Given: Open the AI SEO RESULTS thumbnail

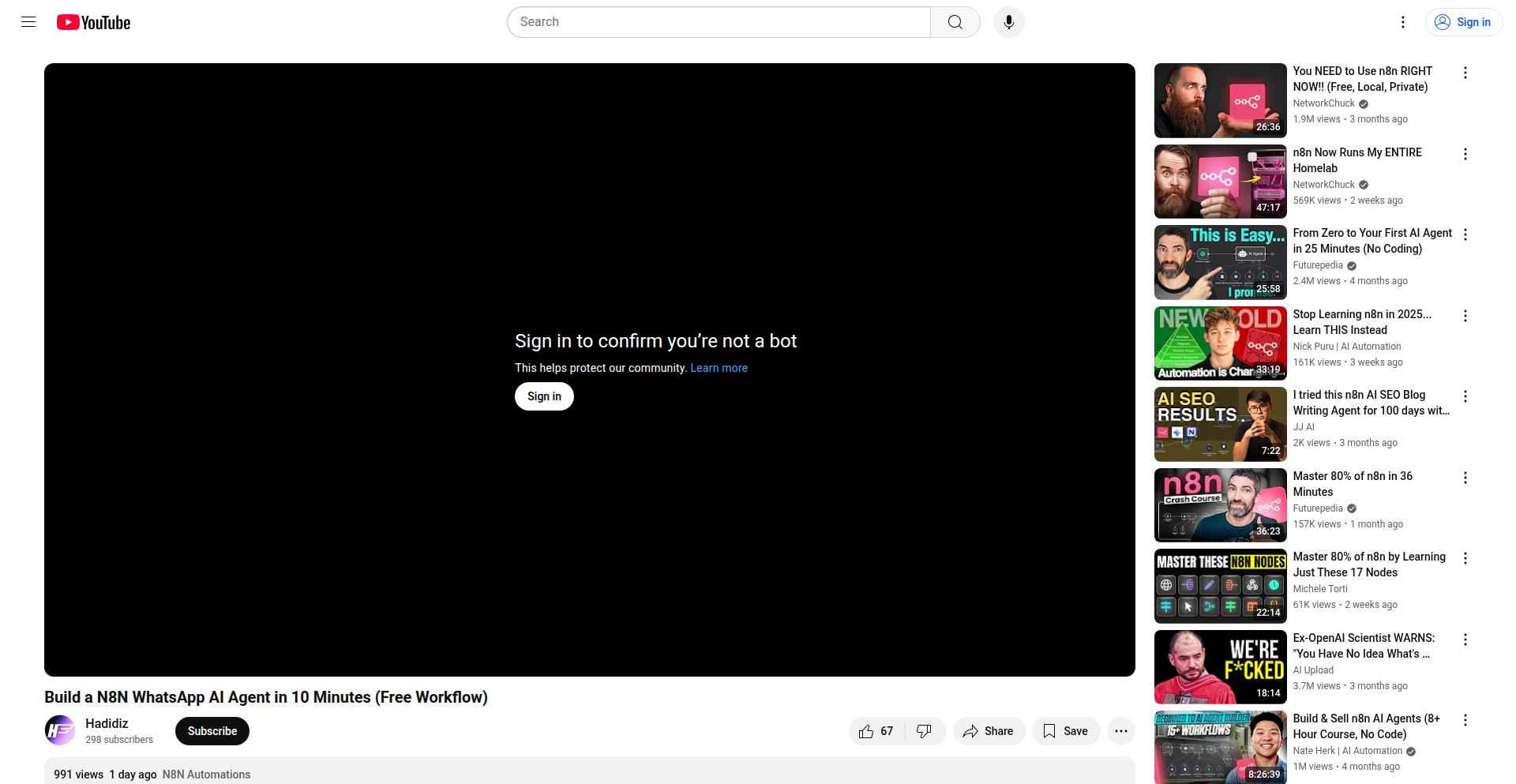Looking at the screenshot, I should [1220, 424].
